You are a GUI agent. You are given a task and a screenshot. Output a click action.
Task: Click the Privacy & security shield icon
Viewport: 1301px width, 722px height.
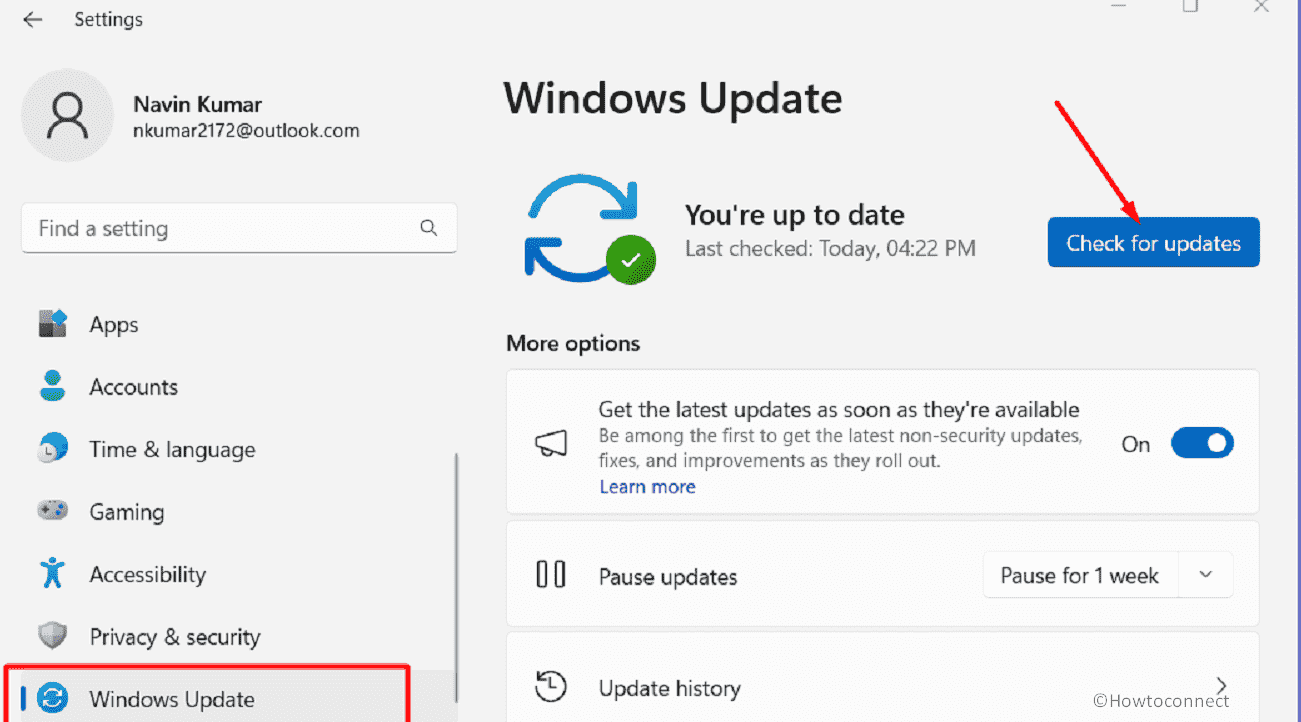pos(52,636)
